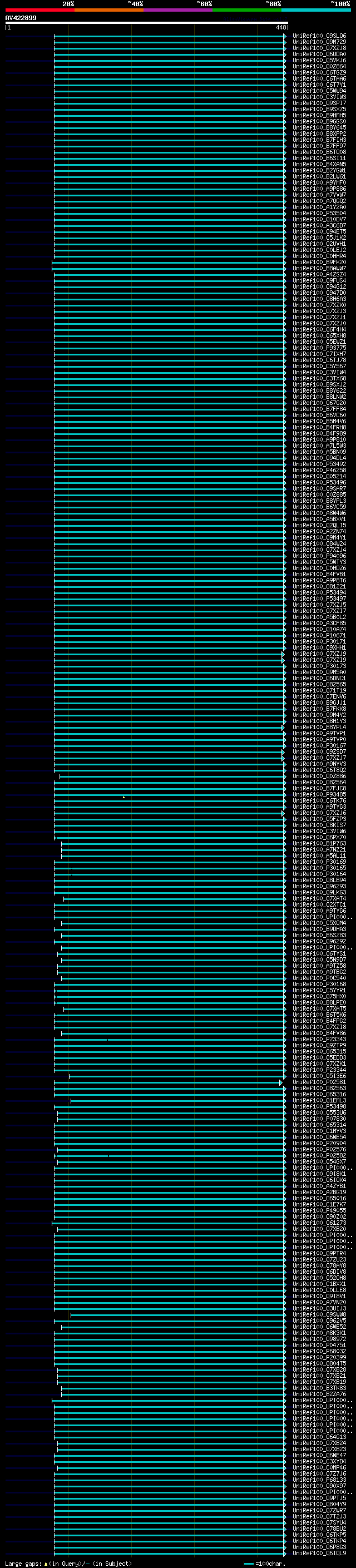The height and width of the screenshot is (1568, 356).
Task: Select the UniRef100_A5AL11 label
Action: [x=319, y=855]
